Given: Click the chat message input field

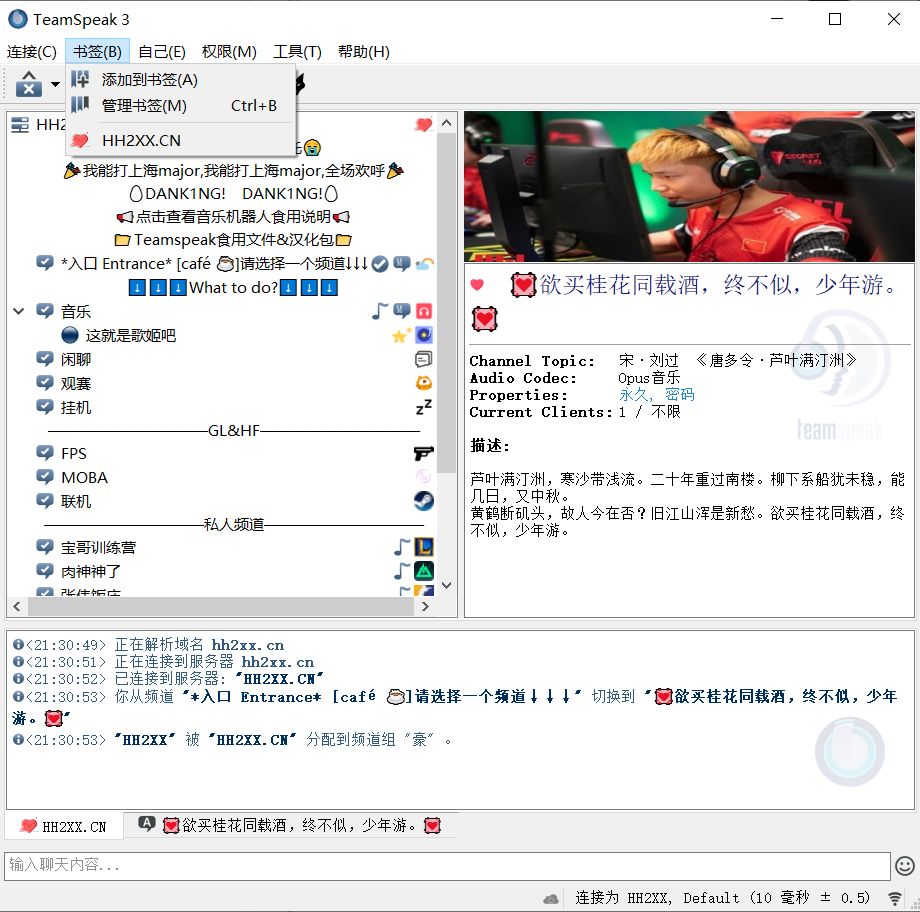Looking at the screenshot, I should click(x=447, y=866).
